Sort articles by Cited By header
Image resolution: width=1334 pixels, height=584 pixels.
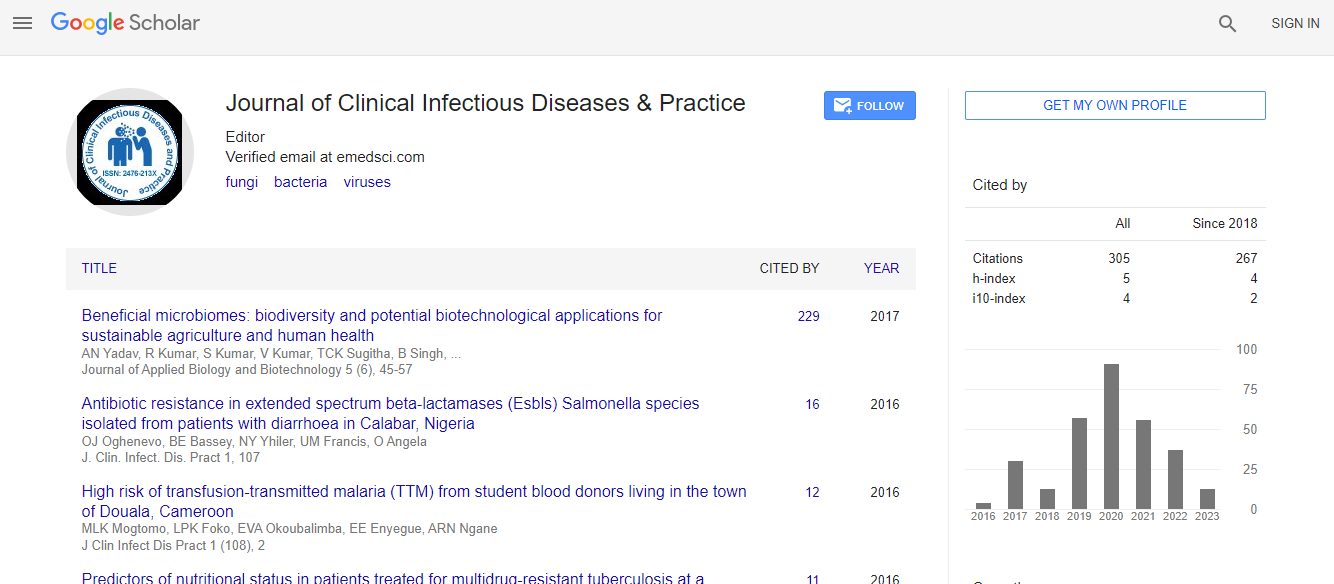pos(789,268)
